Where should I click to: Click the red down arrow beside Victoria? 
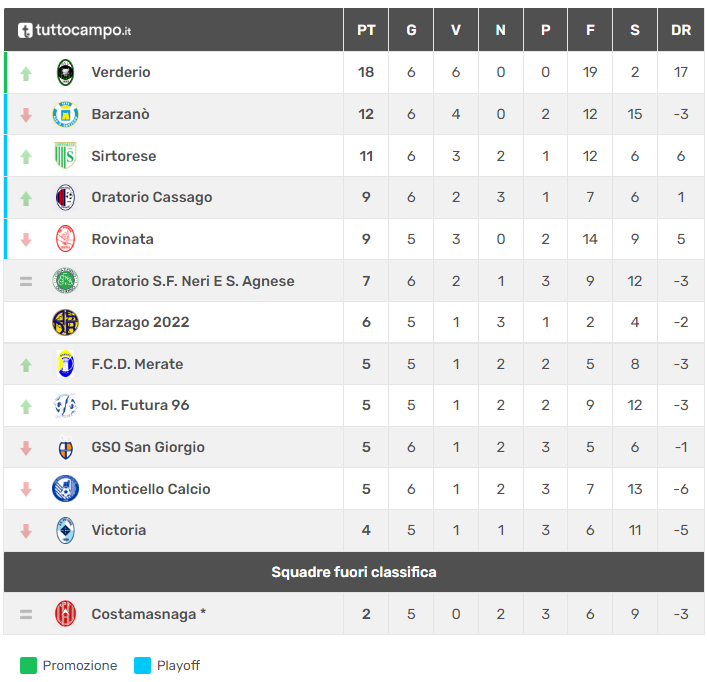26,531
